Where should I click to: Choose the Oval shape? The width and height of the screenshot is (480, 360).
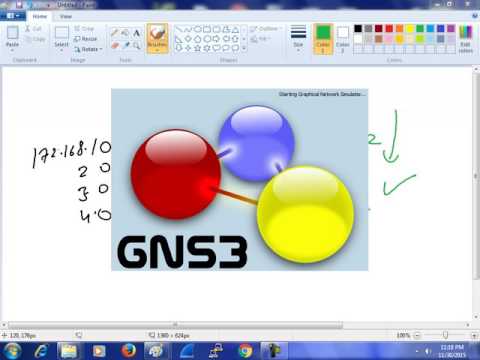click(197, 29)
